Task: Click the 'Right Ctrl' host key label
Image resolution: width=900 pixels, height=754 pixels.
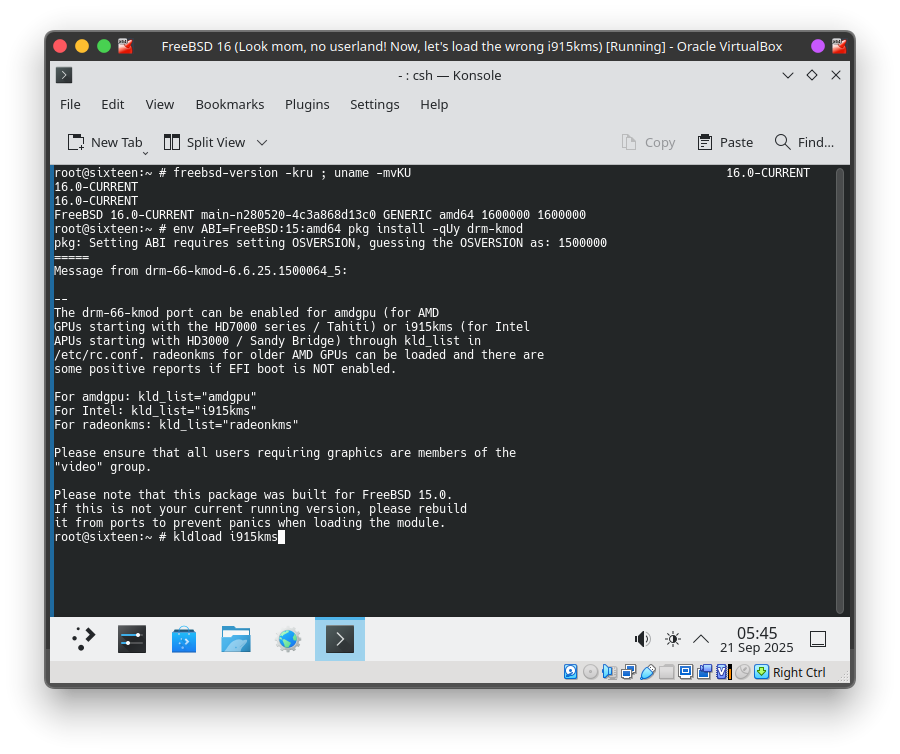Action: click(x=799, y=672)
